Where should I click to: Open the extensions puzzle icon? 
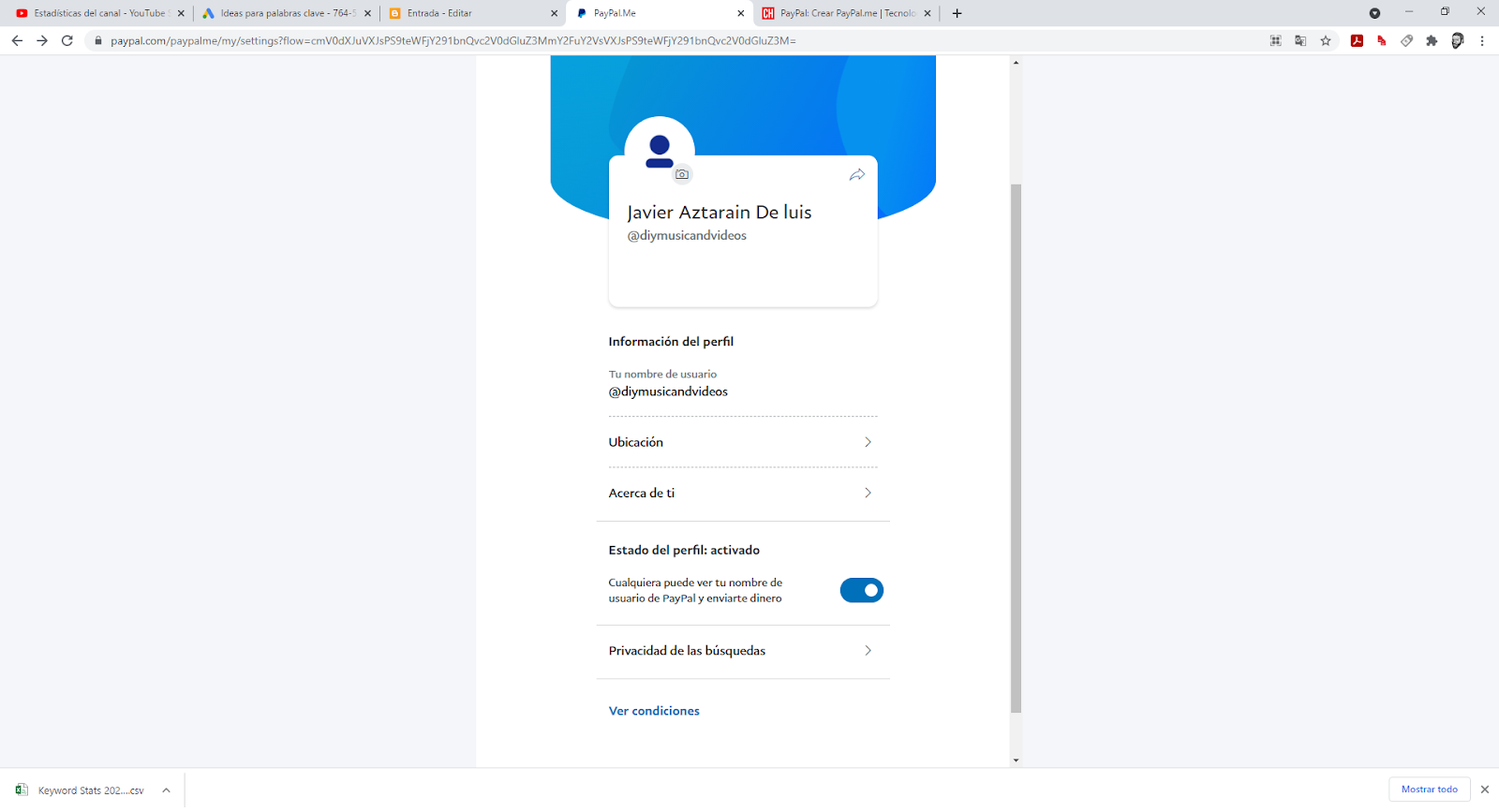coord(1432,40)
